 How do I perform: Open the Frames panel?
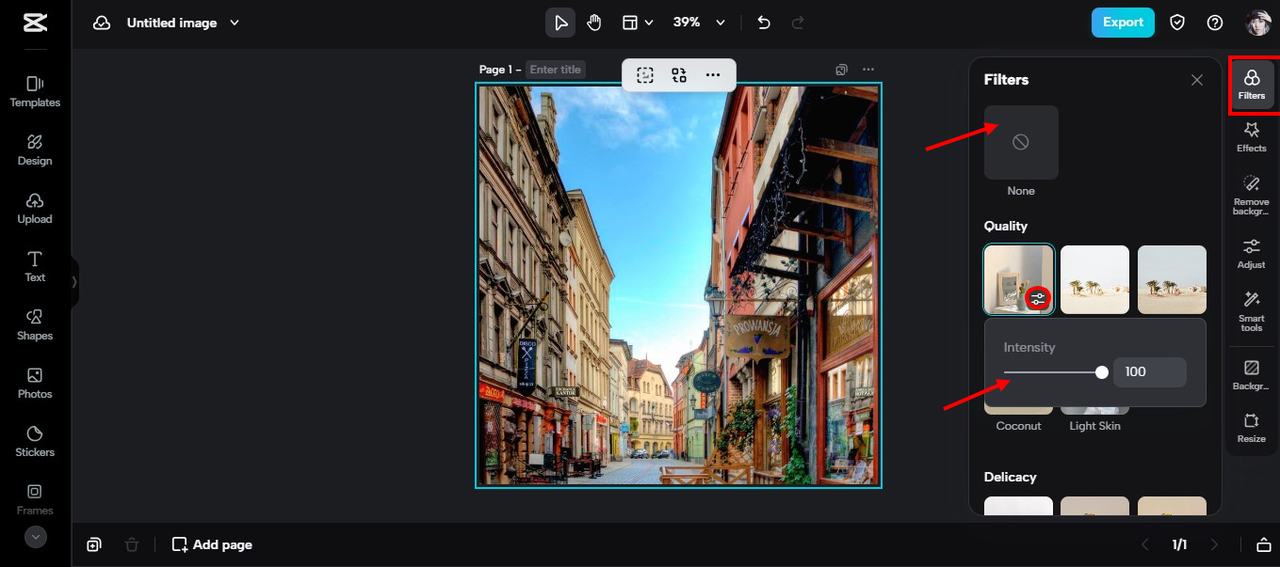pyautogui.click(x=35, y=499)
